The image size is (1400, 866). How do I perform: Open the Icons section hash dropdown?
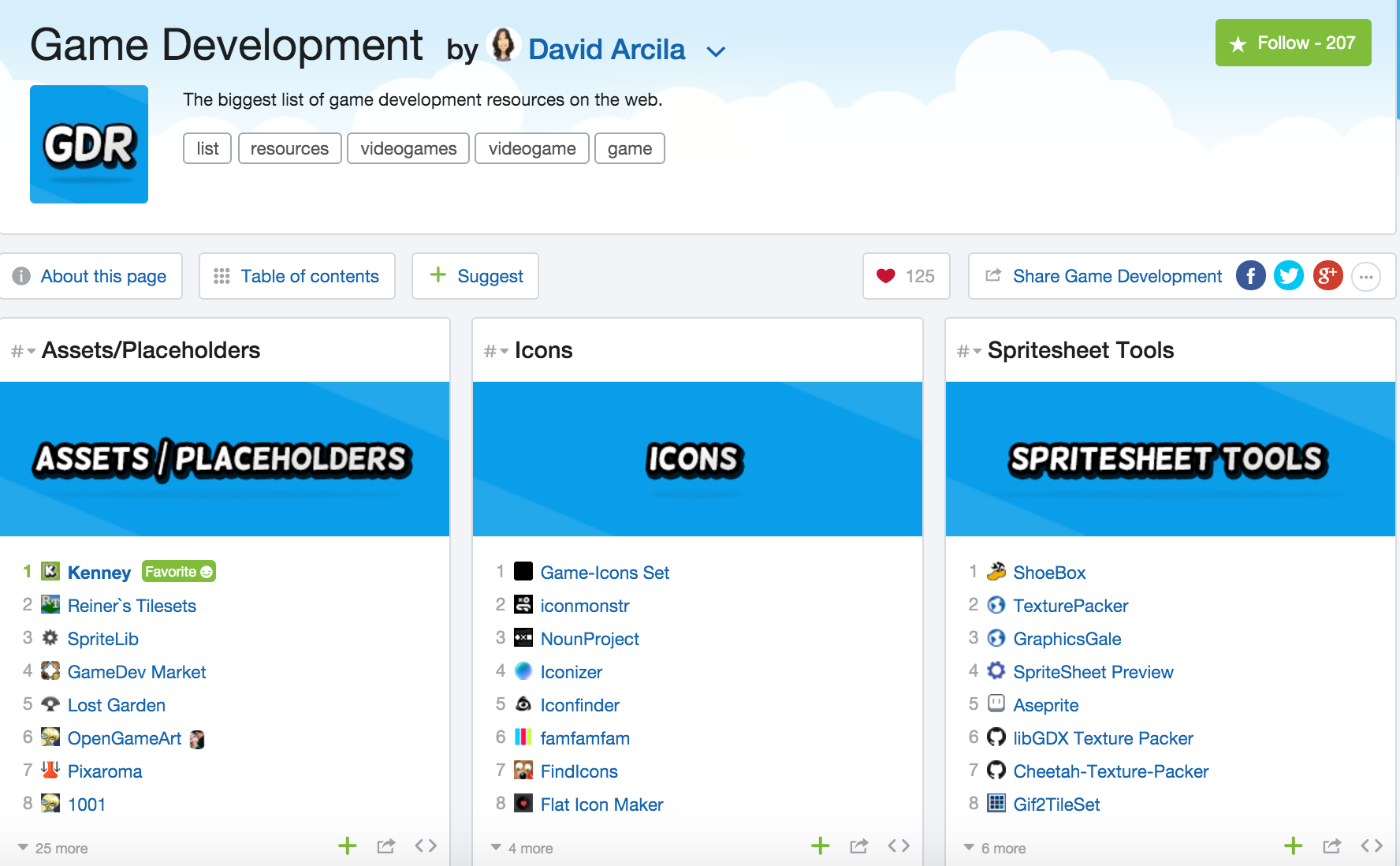point(496,351)
